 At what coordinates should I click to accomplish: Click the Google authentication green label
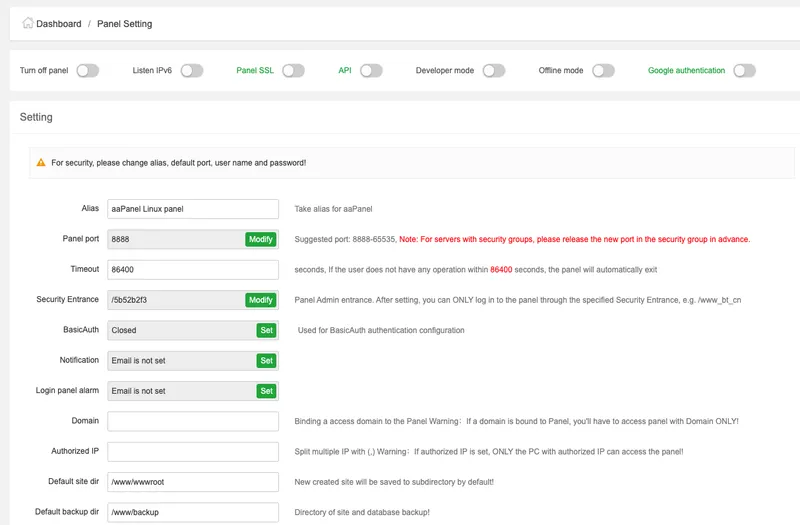686,71
